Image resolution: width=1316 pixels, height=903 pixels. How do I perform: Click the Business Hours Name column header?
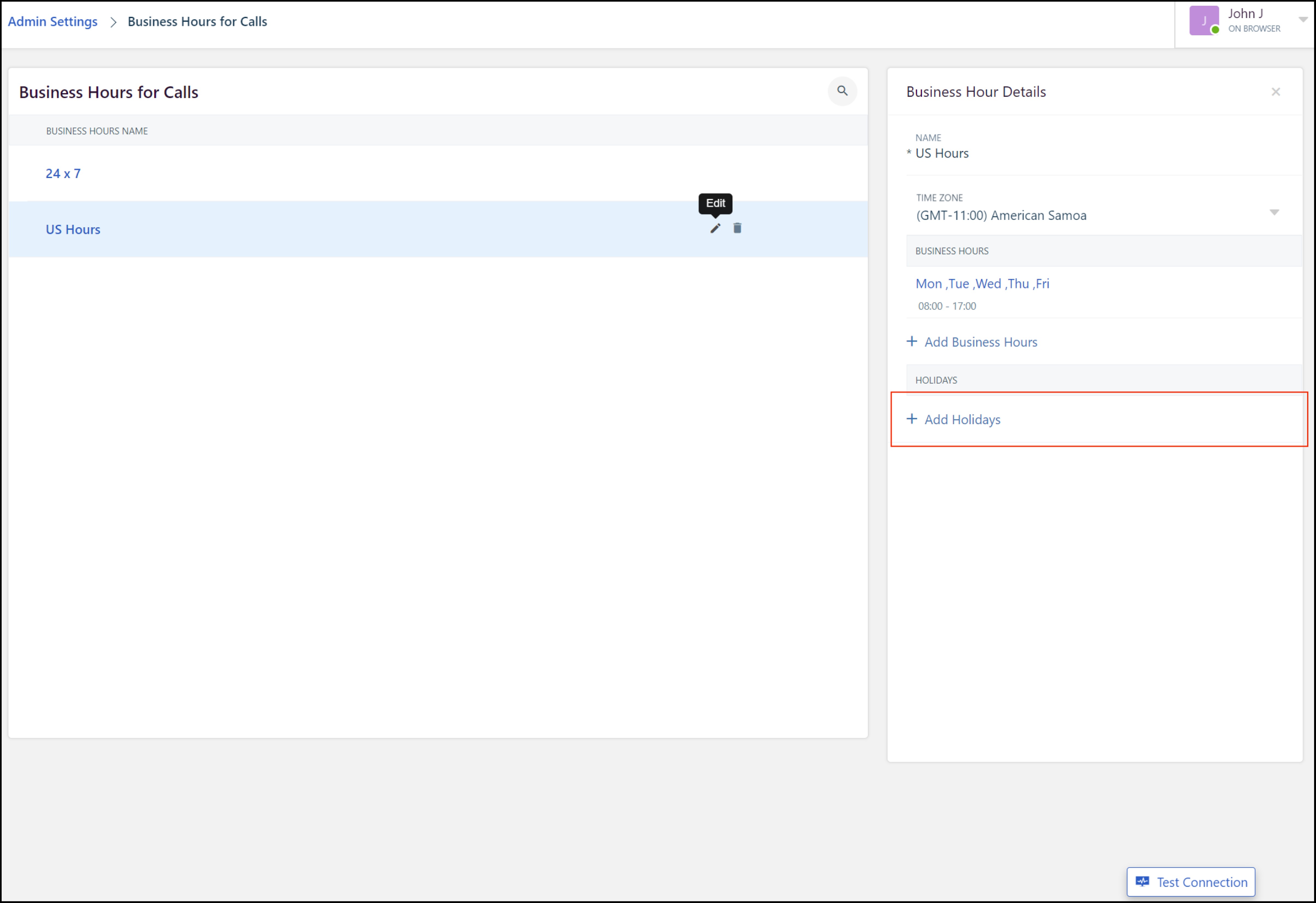coord(97,131)
